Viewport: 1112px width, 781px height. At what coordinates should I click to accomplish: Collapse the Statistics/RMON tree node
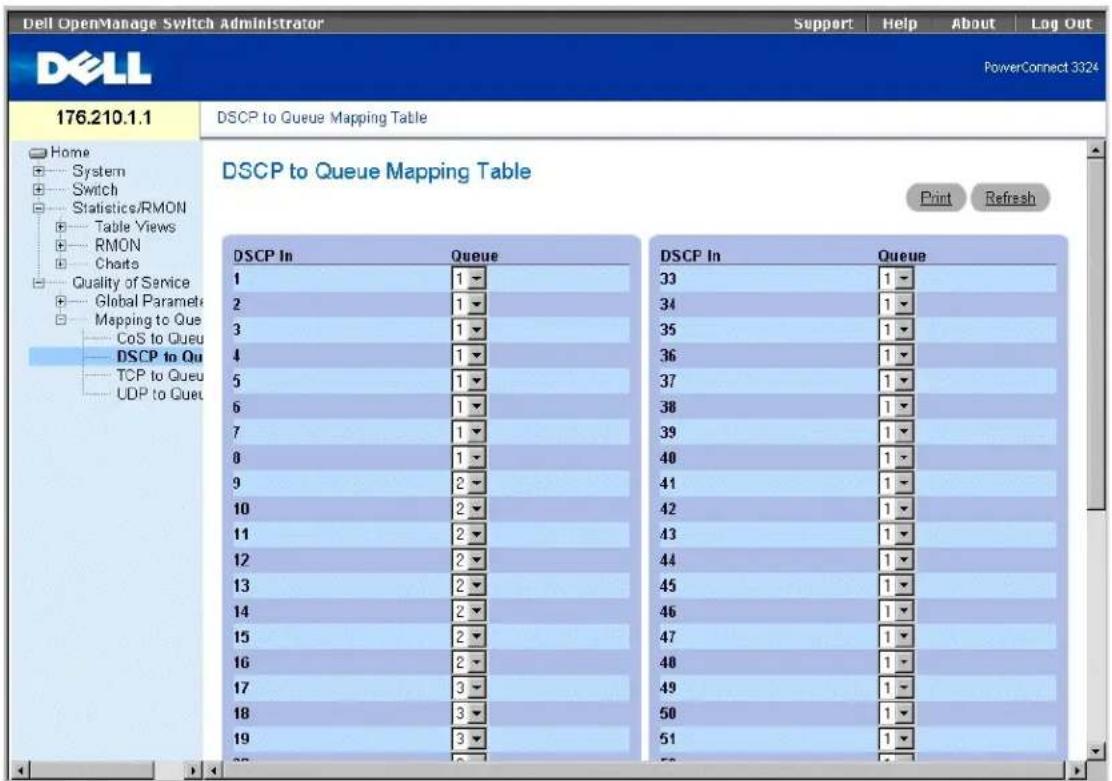(x=39, y=209)
